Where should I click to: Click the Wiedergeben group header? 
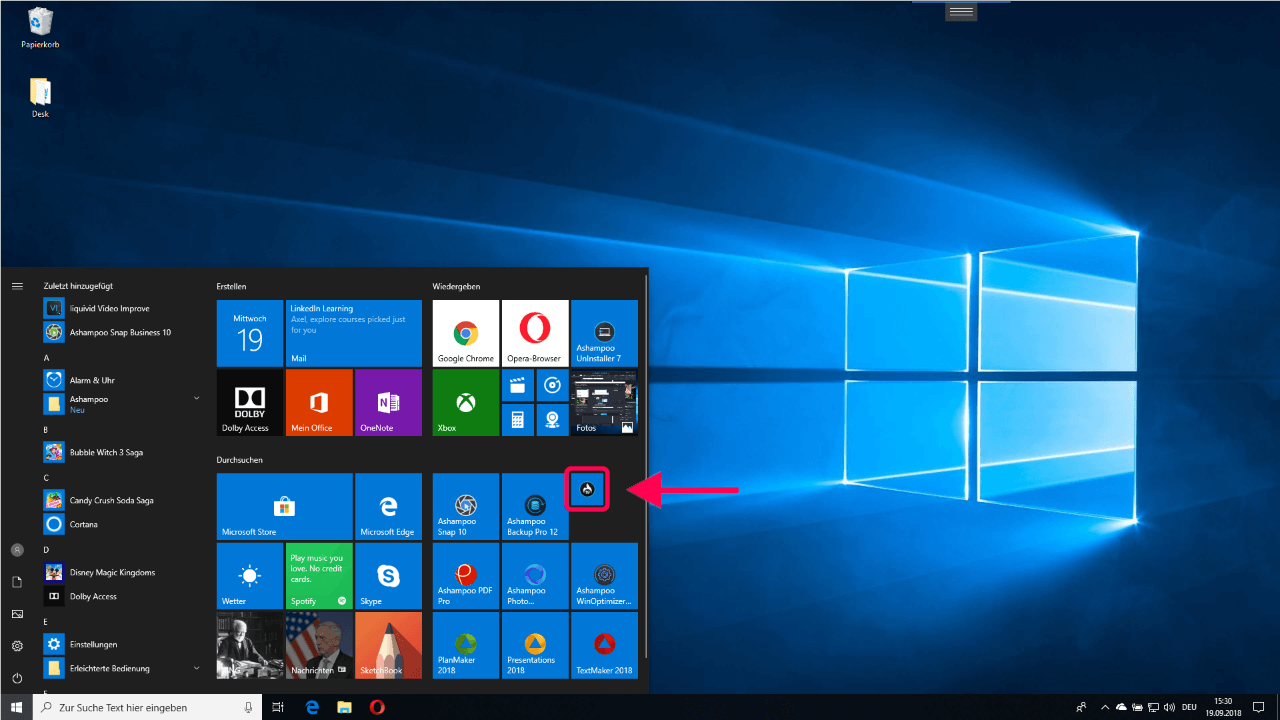(456, 286)
